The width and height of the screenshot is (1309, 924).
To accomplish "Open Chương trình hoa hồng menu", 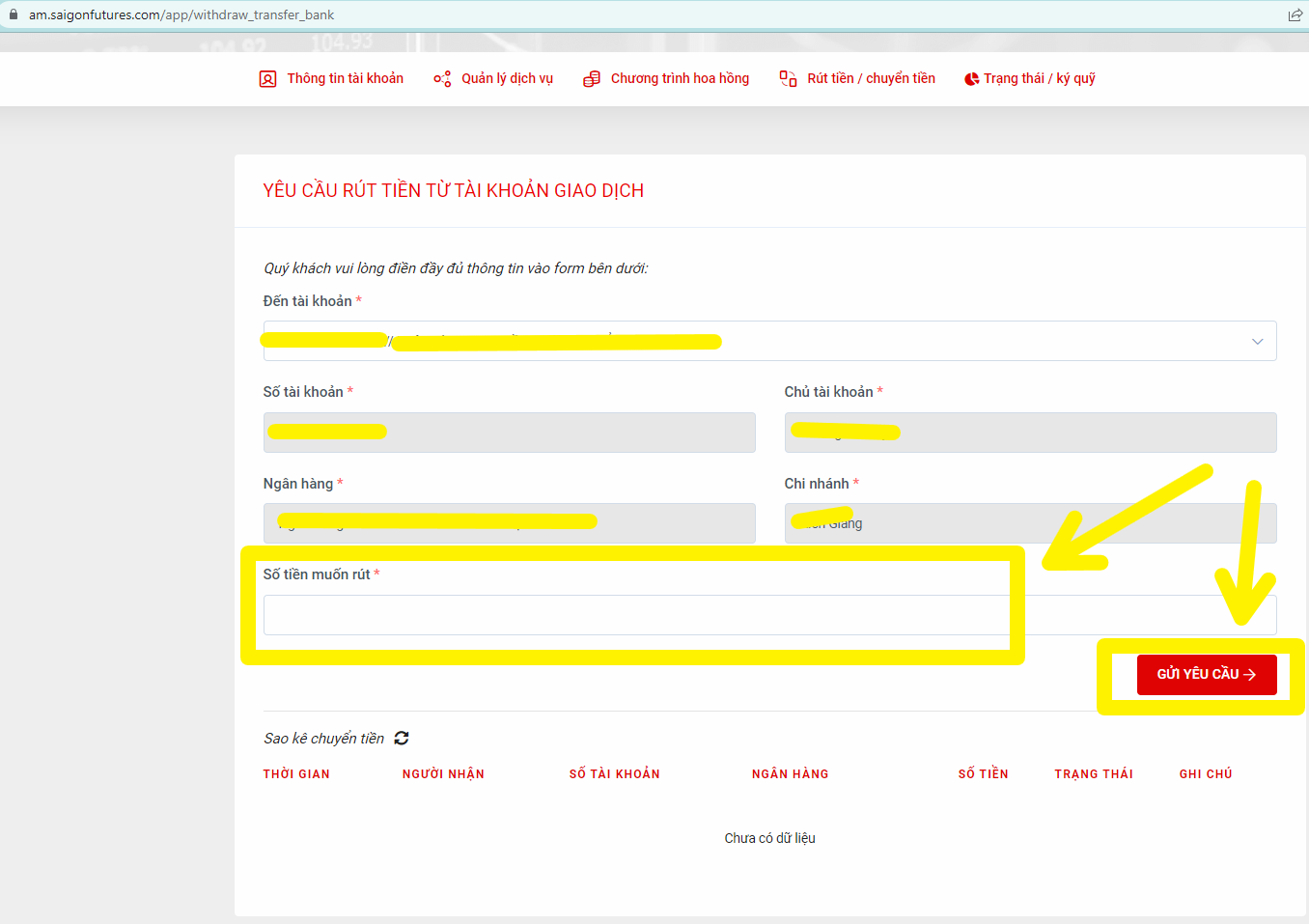I will pyautogui.click(x=680, y=78).
